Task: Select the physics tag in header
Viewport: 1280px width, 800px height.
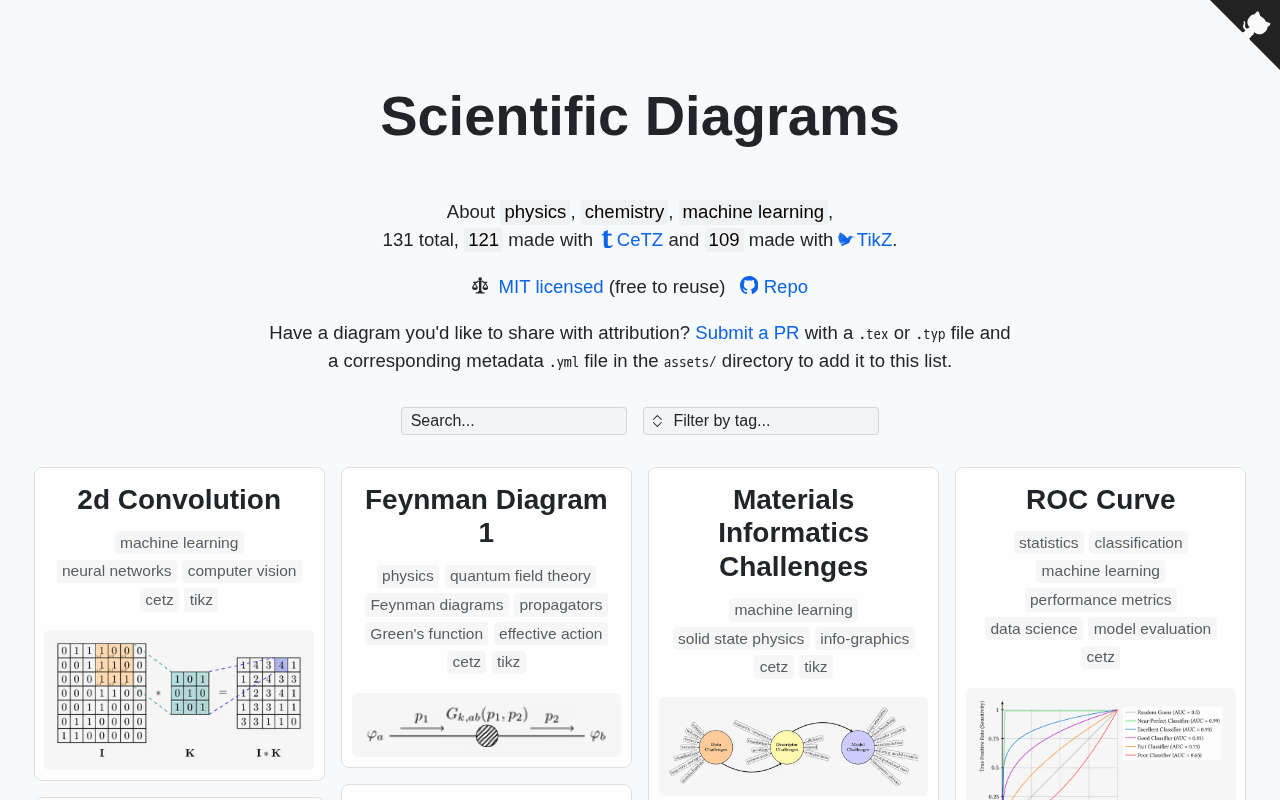Action: pyautogui.click(x=535, y=212)
